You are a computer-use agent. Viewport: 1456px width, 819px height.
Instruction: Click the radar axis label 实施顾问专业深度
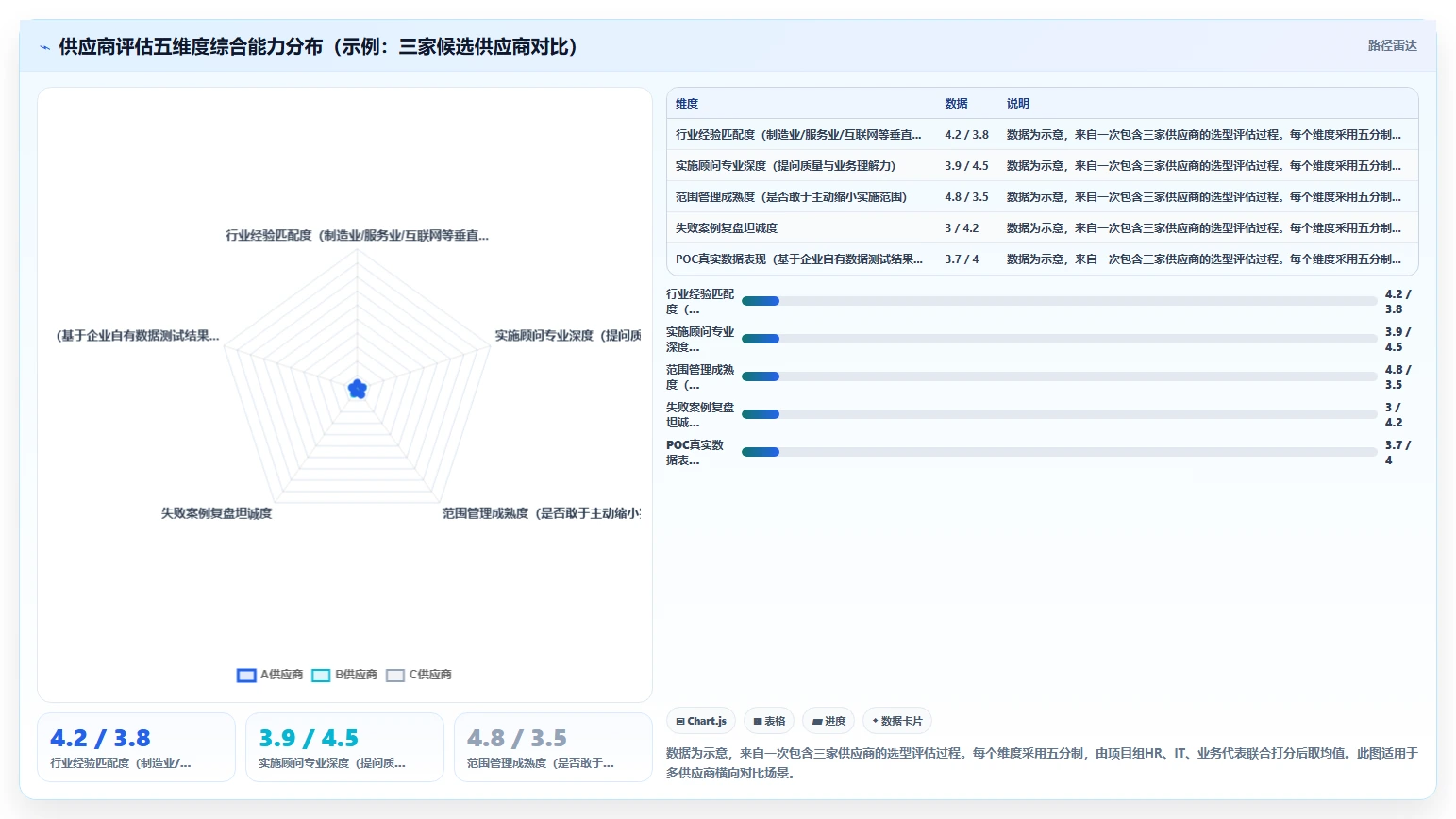tap(568, 336)
